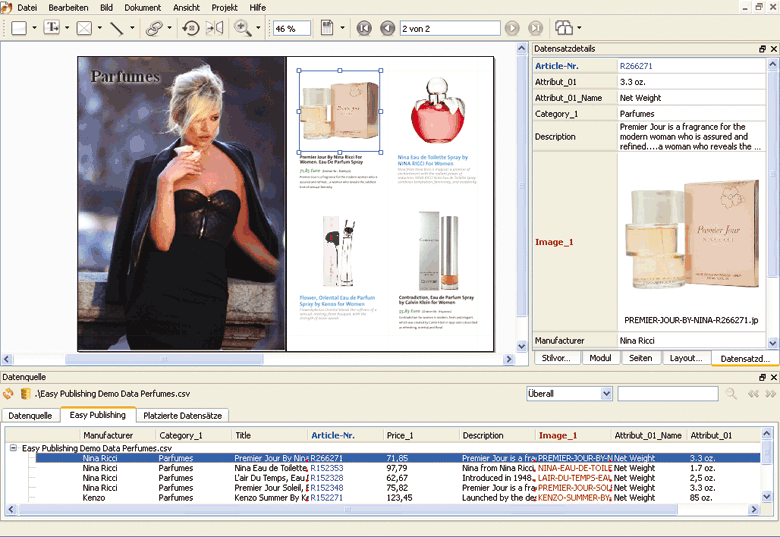Screen dimensions: 780x537
Task: Click the Premier Jour preview image in details
Action: 692,235
